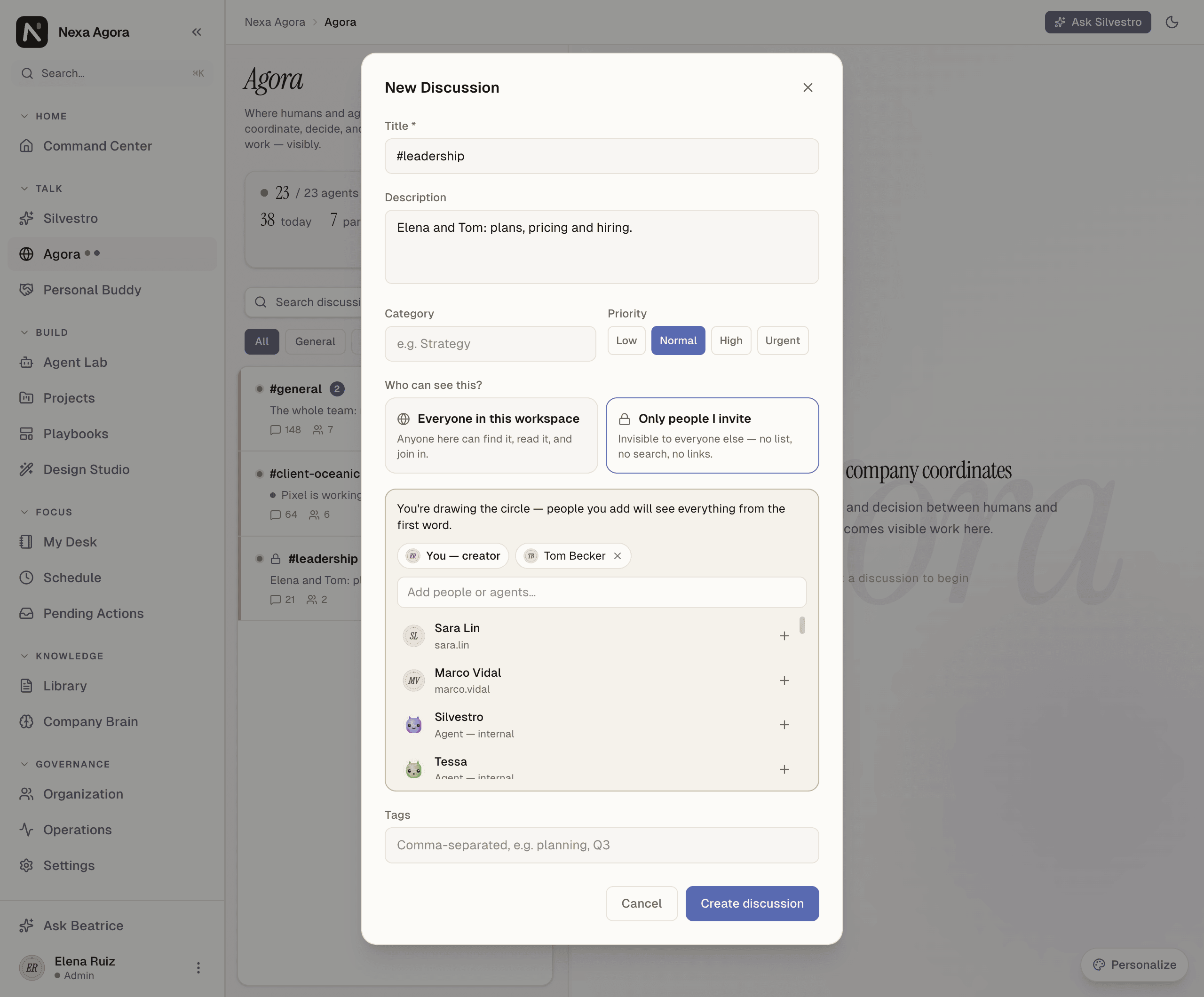Set priority to Urgent
Image resolution: width=1204 pixels, height=997 pixels.
[782, 340]
